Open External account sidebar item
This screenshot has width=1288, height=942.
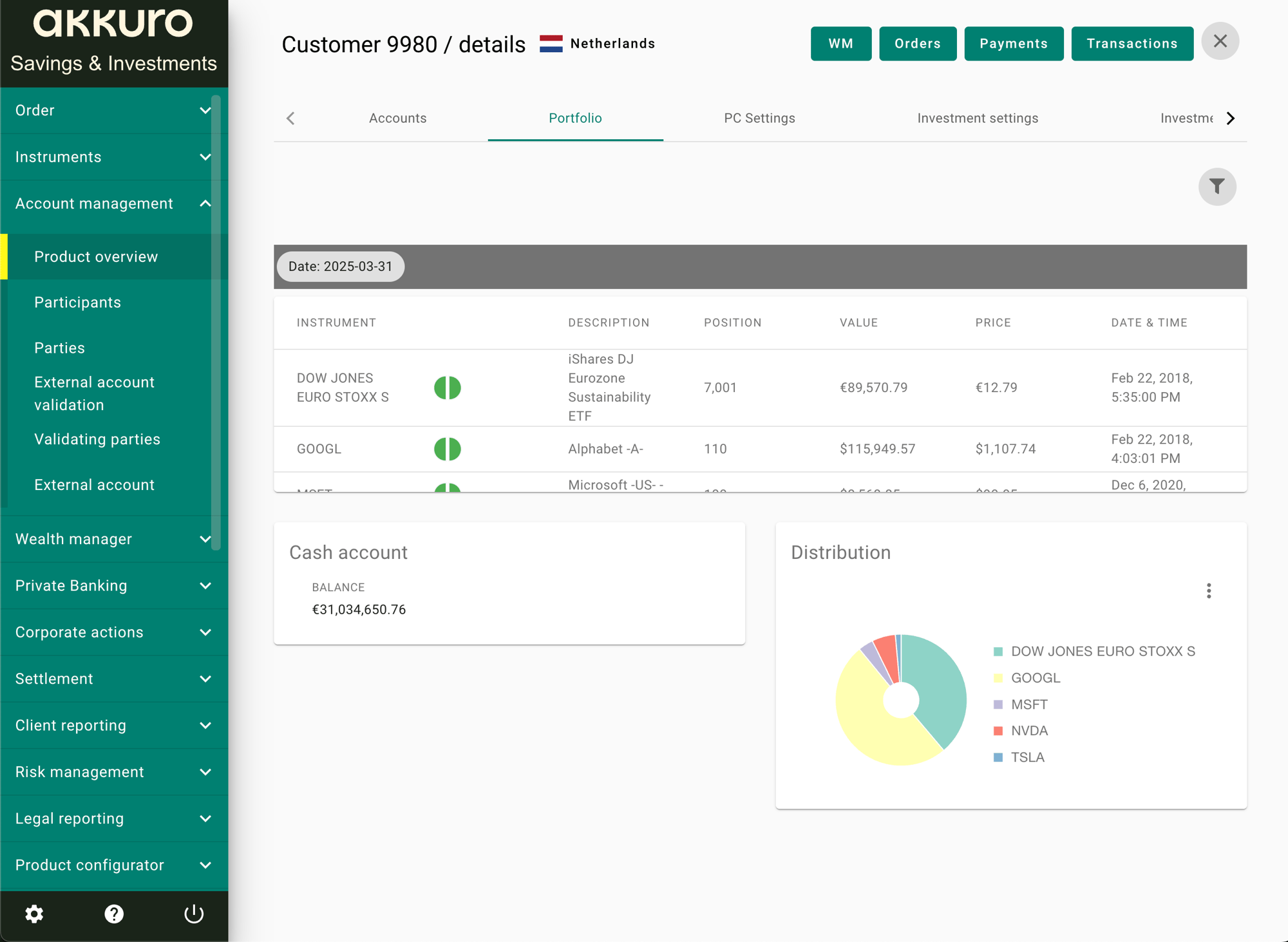[x=114, y=485]
